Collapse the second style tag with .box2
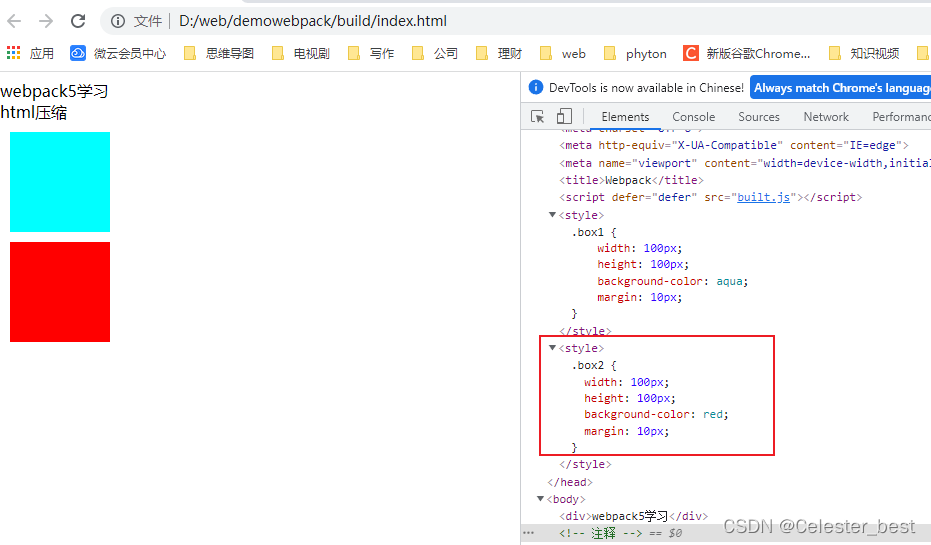Screen dimensions: 931x545 (552, 348)
